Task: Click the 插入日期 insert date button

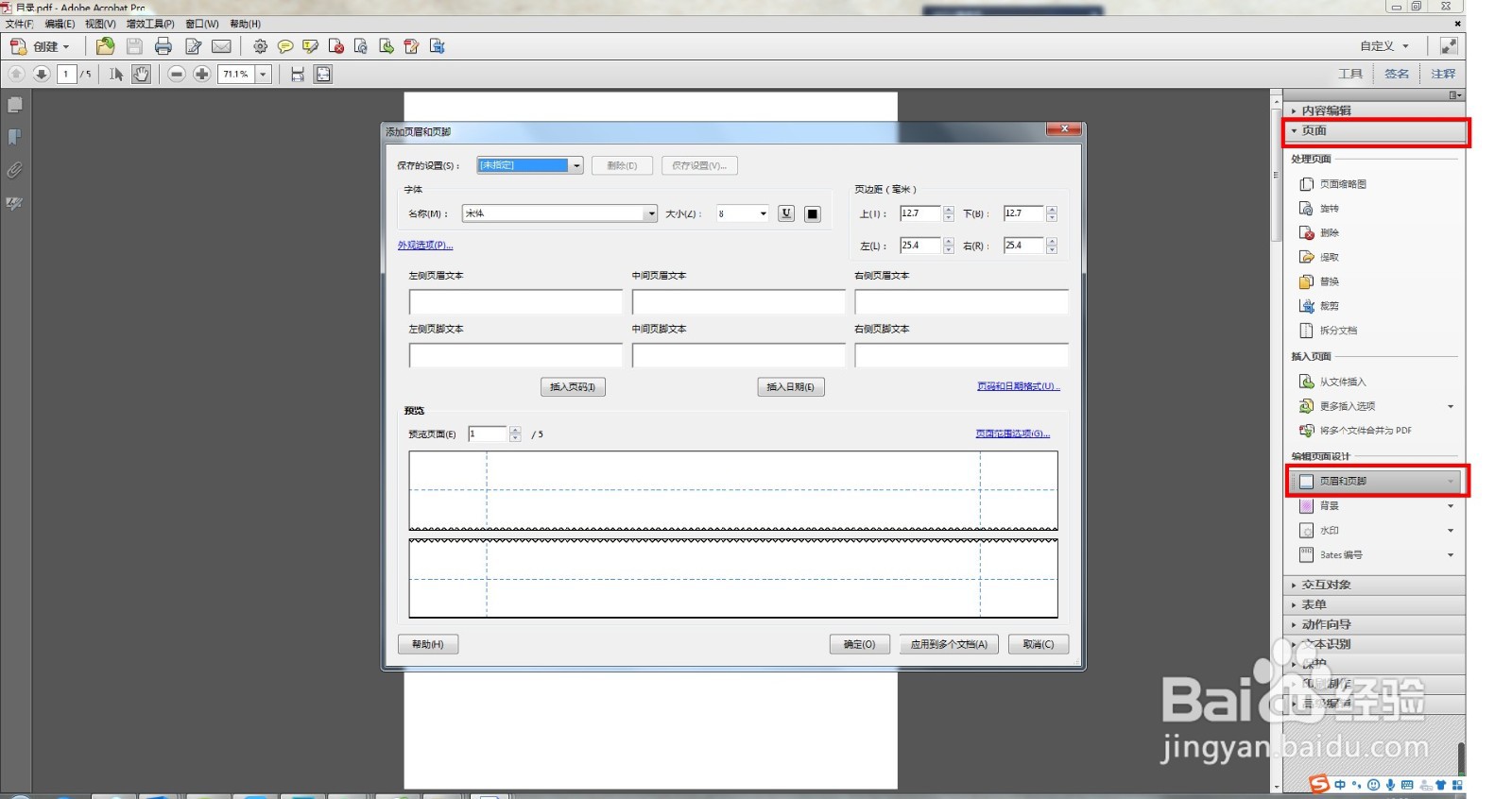Action: click(x=790, y=386)
